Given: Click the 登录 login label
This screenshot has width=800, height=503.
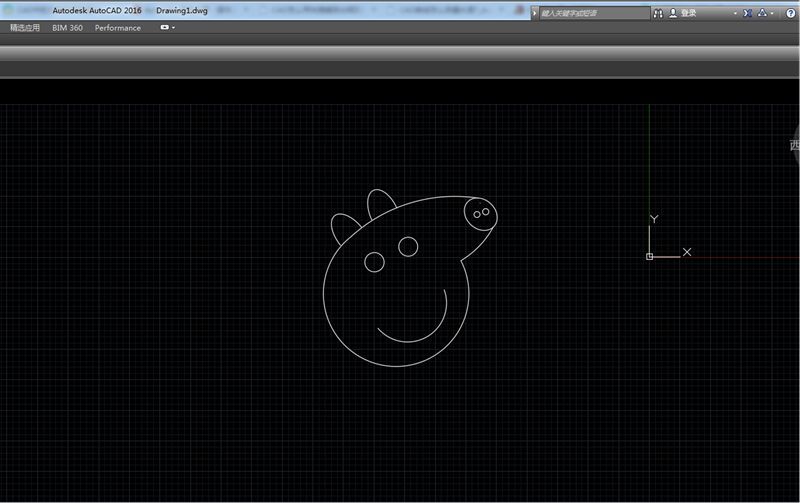Looking at the screenshot, I should click(688, 13).
